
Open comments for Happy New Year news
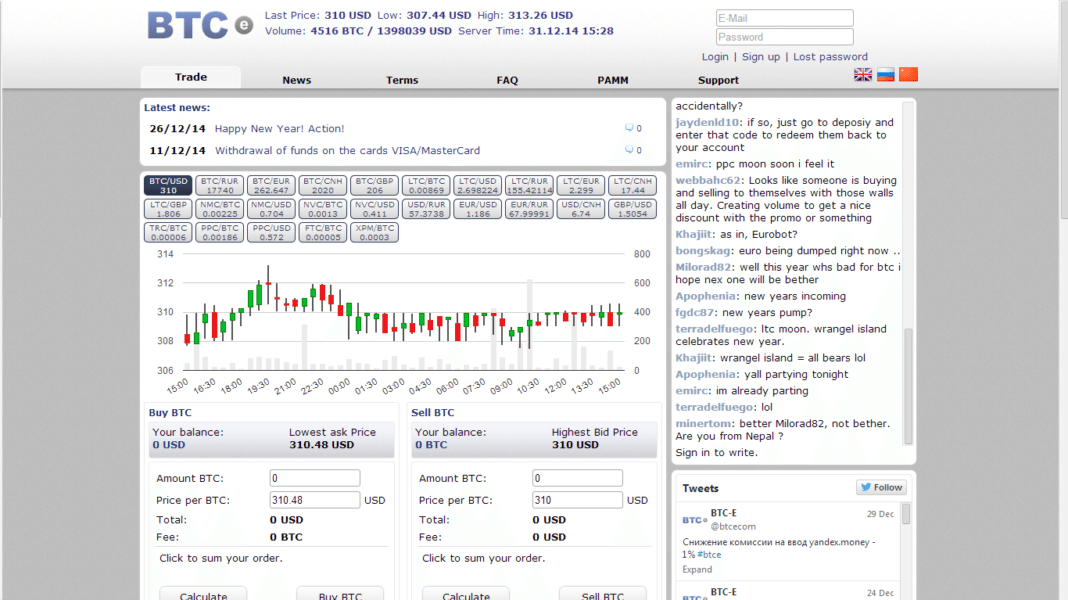coord(633,128)
